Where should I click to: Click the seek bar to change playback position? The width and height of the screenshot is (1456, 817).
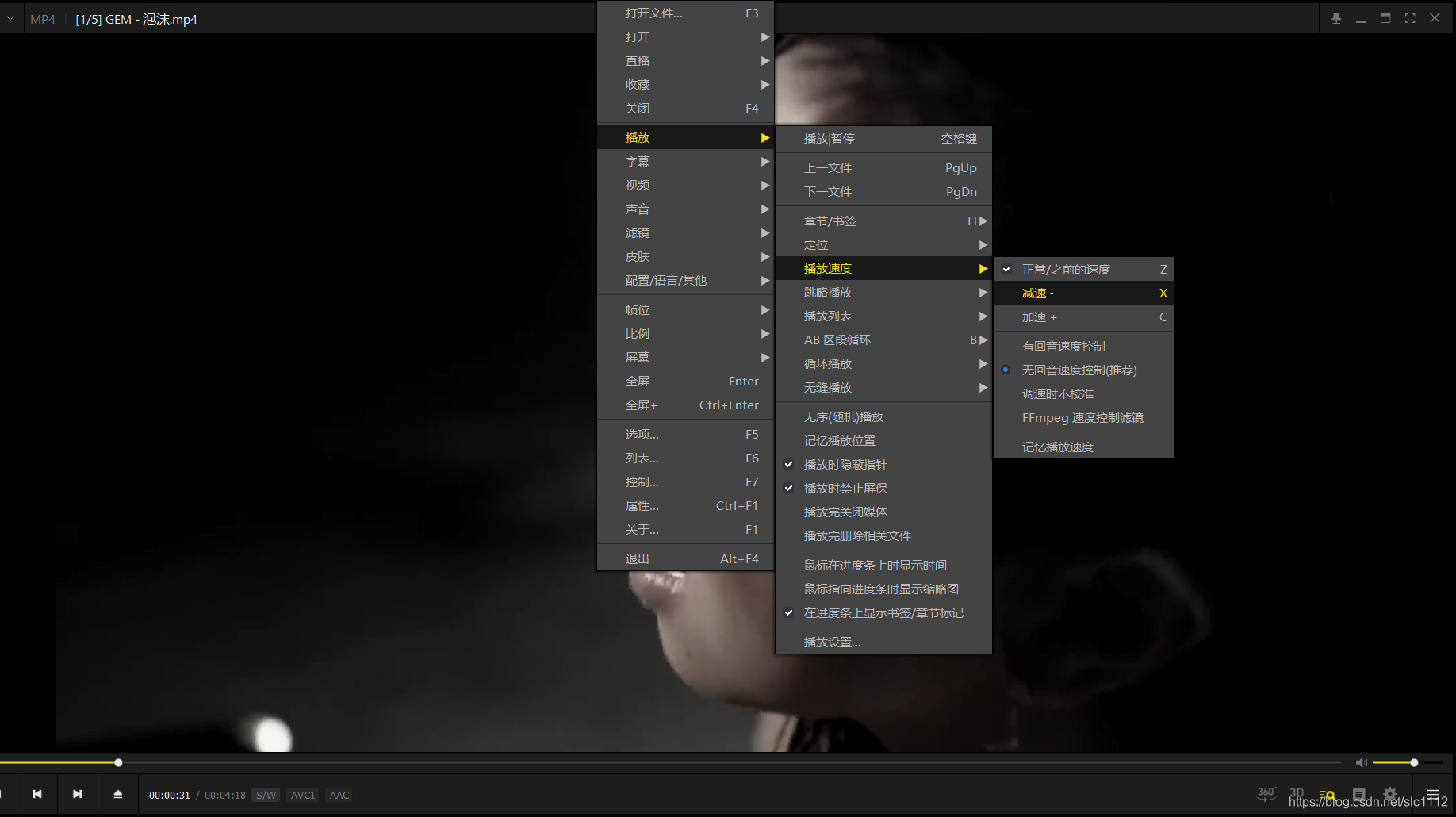pos(670,762)
